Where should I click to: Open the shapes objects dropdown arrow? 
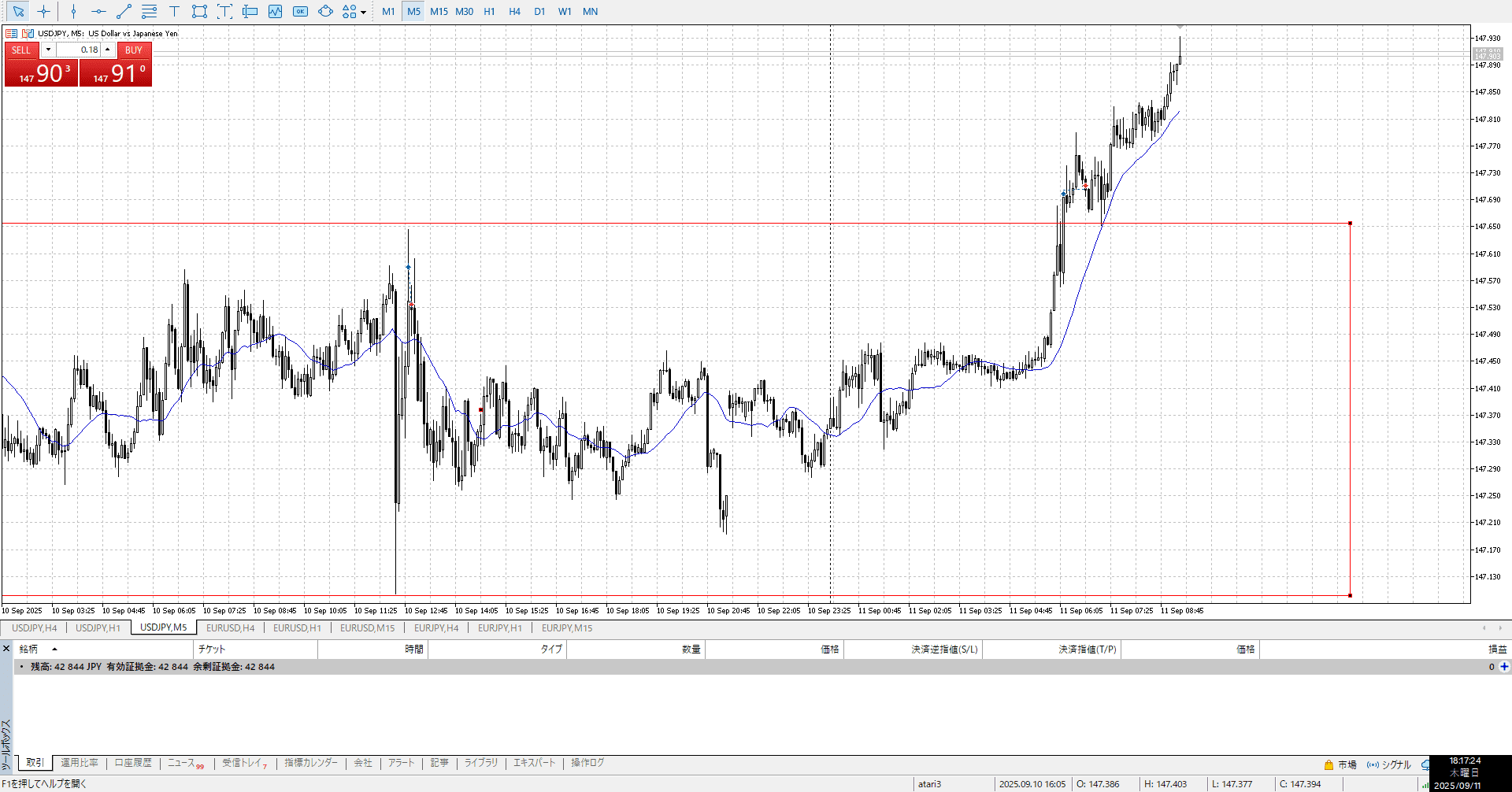[x=363, y=13]
